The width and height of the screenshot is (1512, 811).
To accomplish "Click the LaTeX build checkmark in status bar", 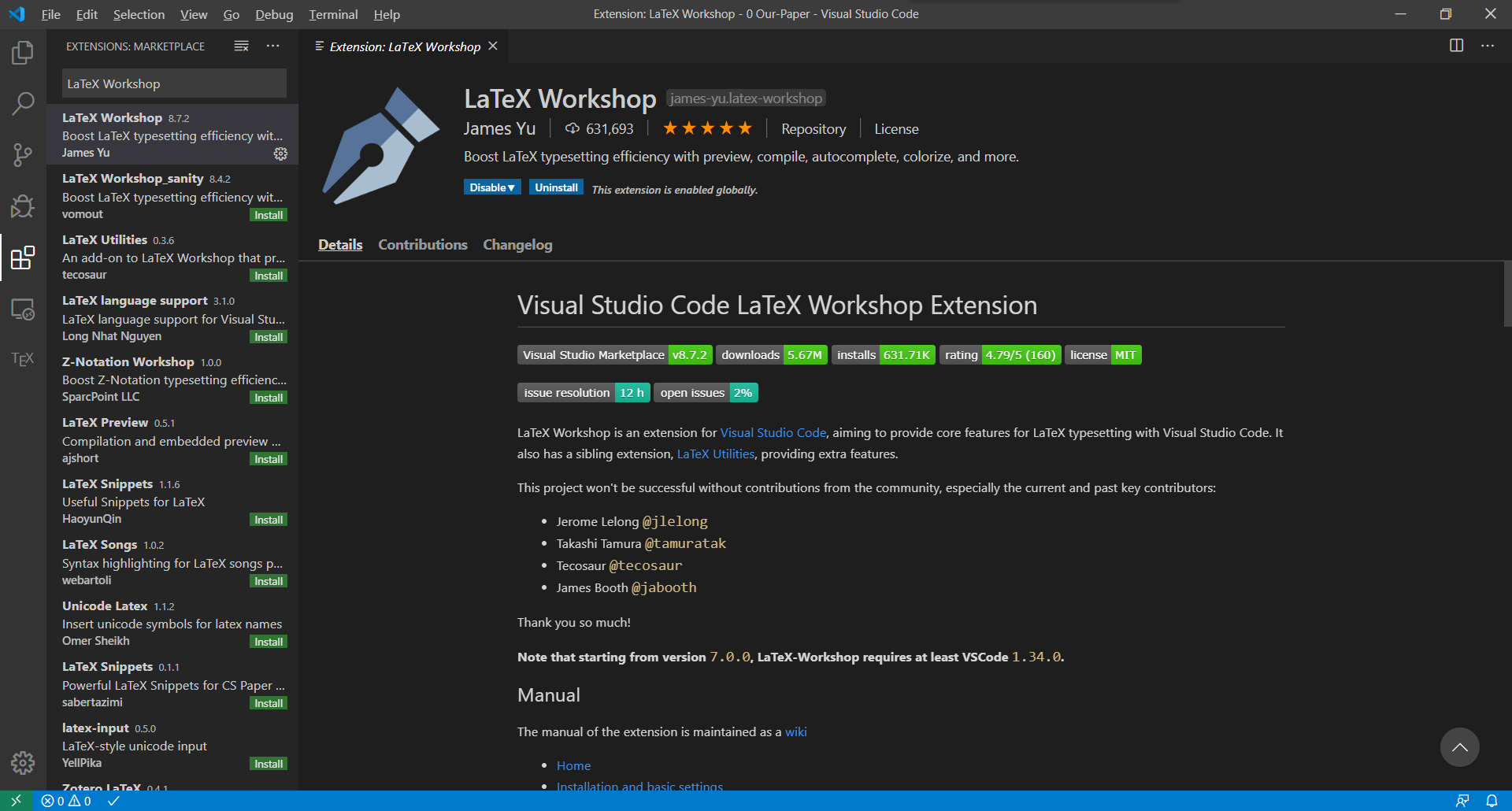I will (113, 801).
